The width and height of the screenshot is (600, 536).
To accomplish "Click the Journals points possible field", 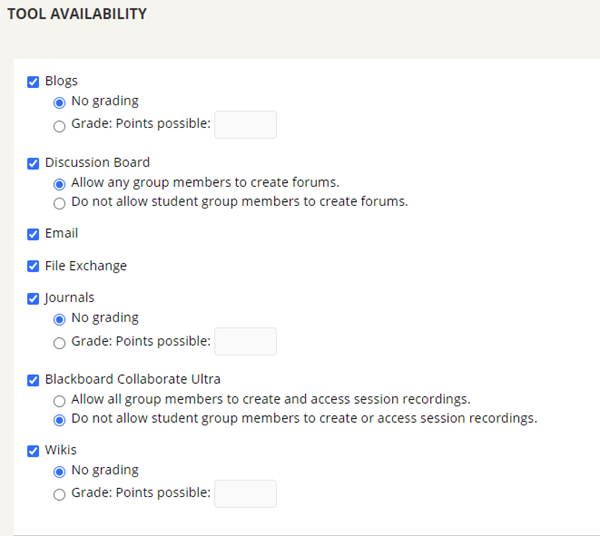I will tap(245, 341).
